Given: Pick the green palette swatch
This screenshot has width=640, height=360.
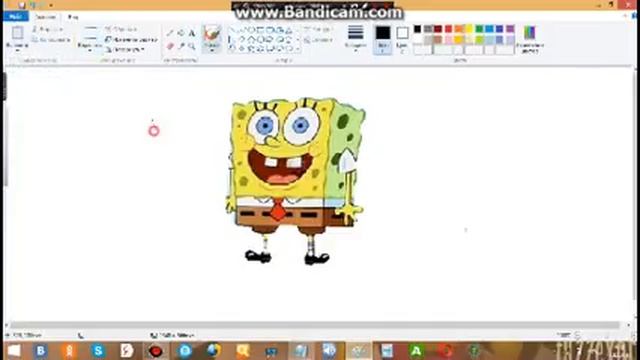Looking at the screenshot, I should pyautogui.click(x=479, y=29).
